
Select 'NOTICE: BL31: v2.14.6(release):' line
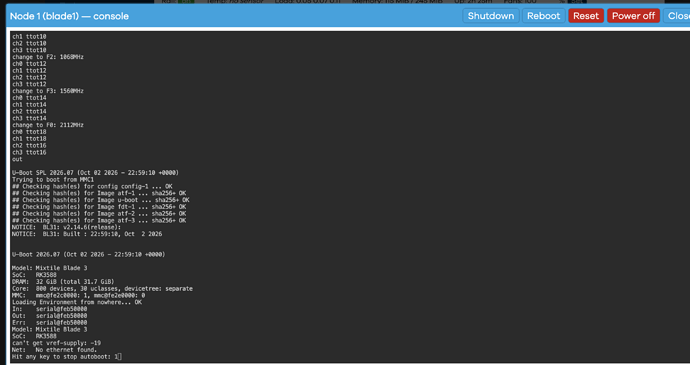click(x=66, y=227)
